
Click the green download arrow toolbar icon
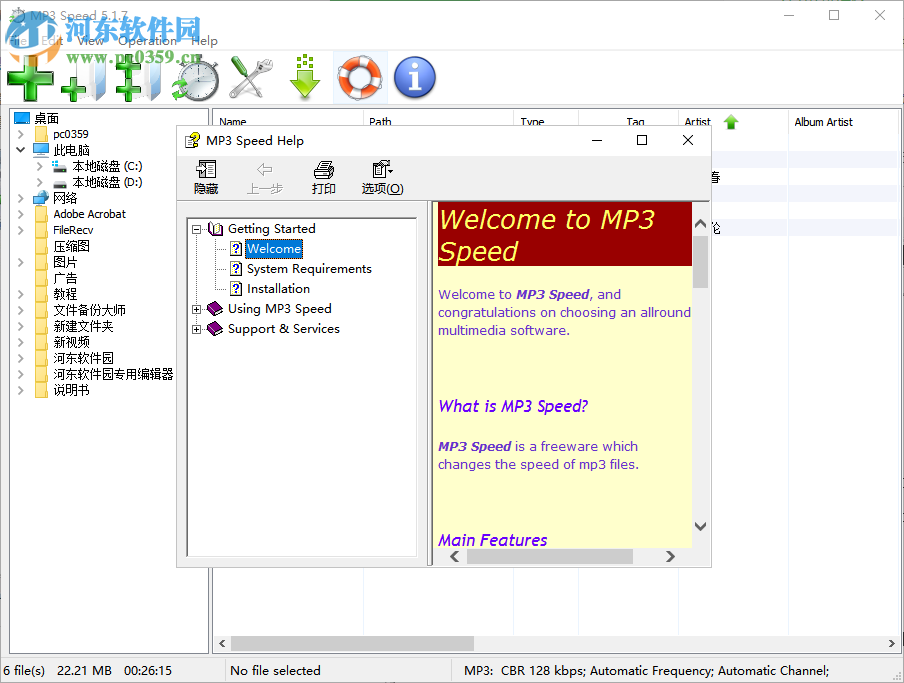[305, 77]
